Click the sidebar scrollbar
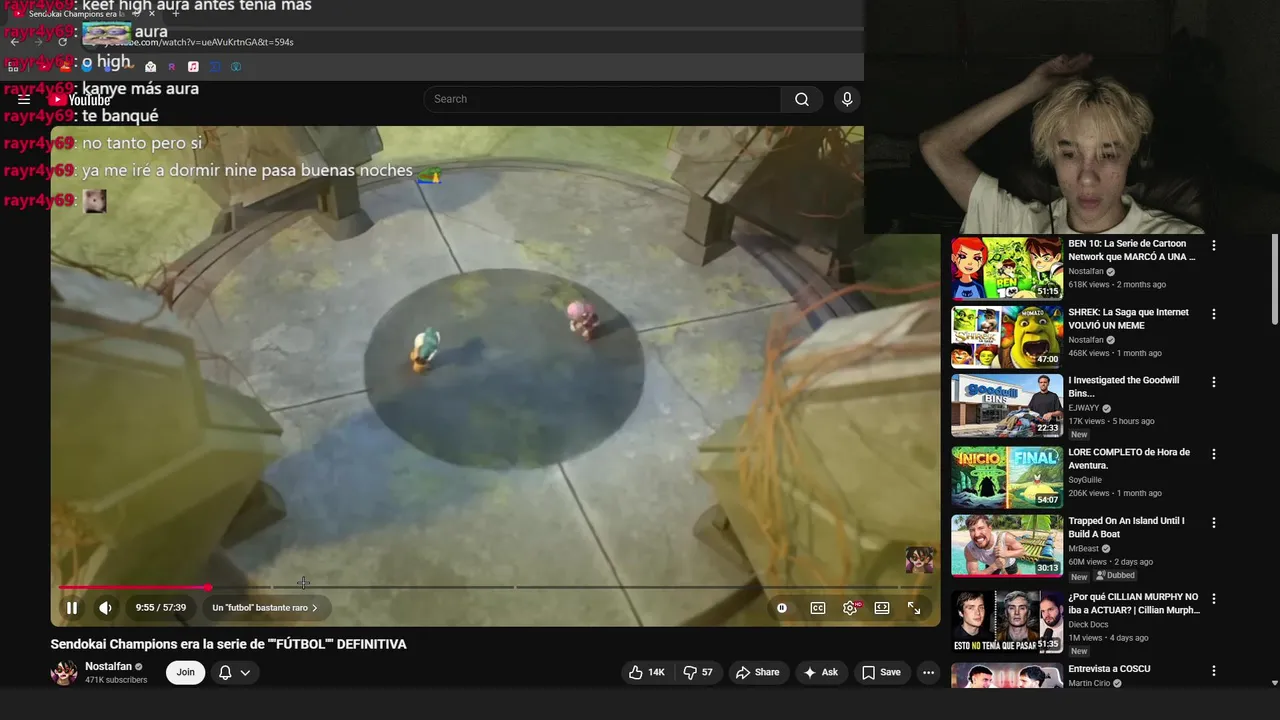This screenshot has height=720, width=1280. 1274,280
